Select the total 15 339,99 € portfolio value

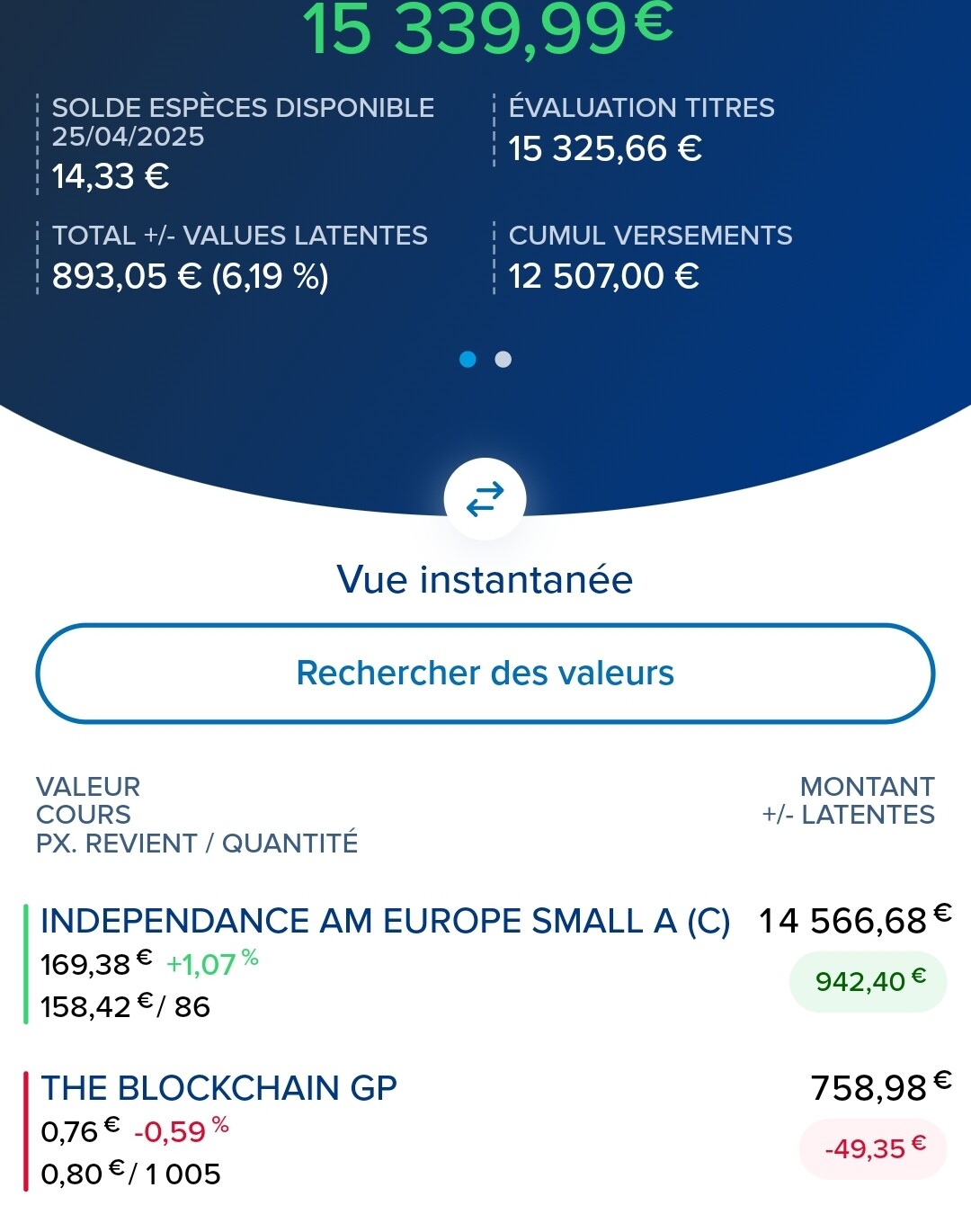click(488, 29)
